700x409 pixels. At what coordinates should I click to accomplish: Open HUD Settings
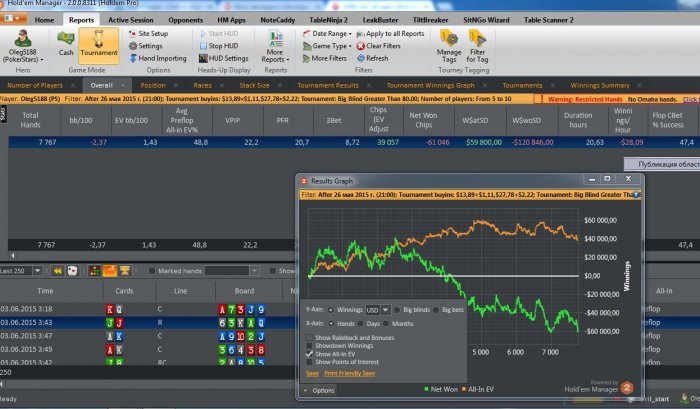click(x=223, y=59)
